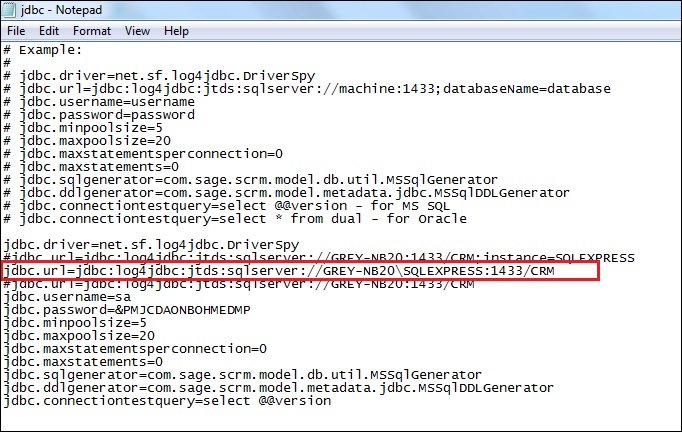
Task: Click the commented '# jdbc.driver=net.sf.log4jdbc.DriverSpy' line
Action: coord(159,76)
